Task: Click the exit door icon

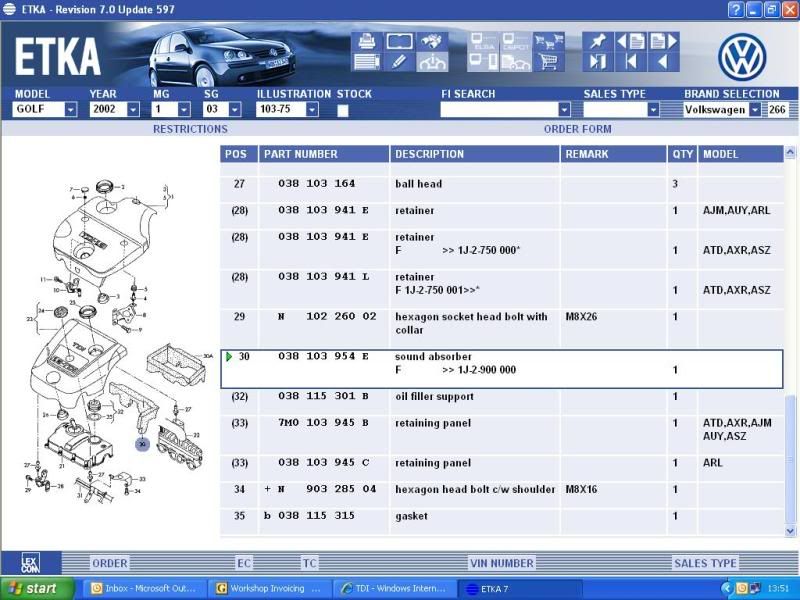Action: coord(597,62)
